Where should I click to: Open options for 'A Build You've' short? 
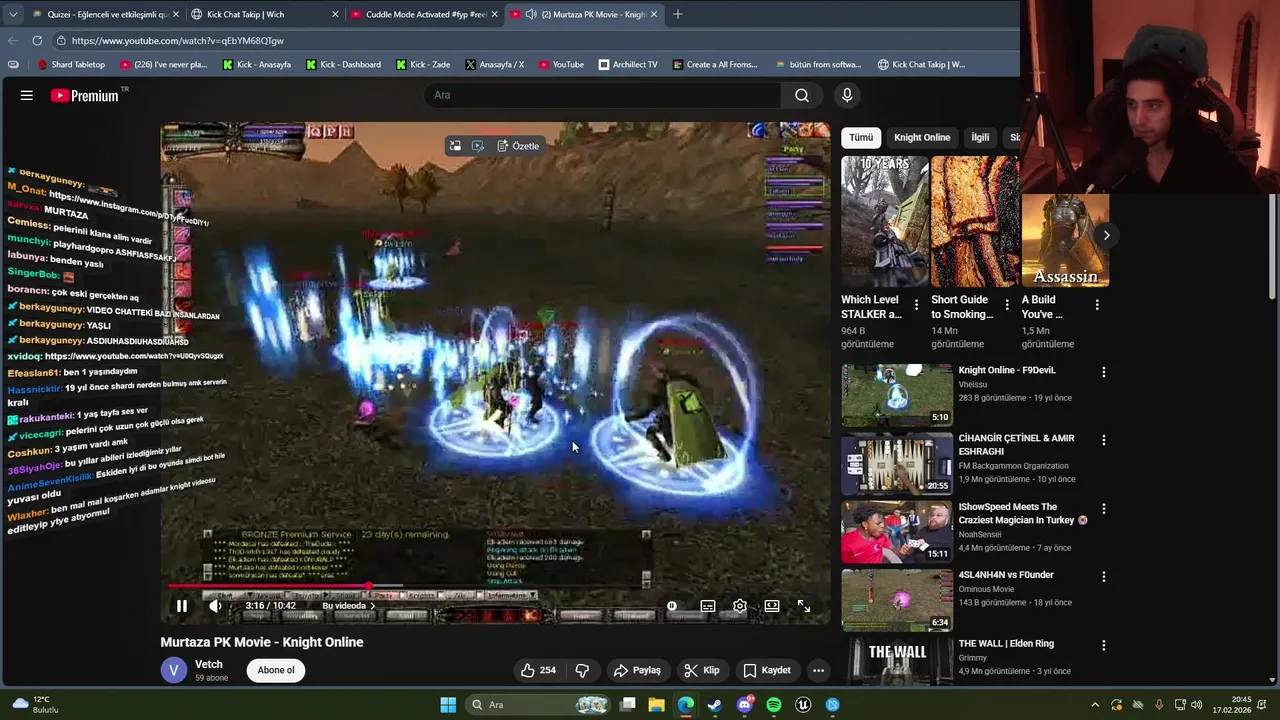[1097, 305]
